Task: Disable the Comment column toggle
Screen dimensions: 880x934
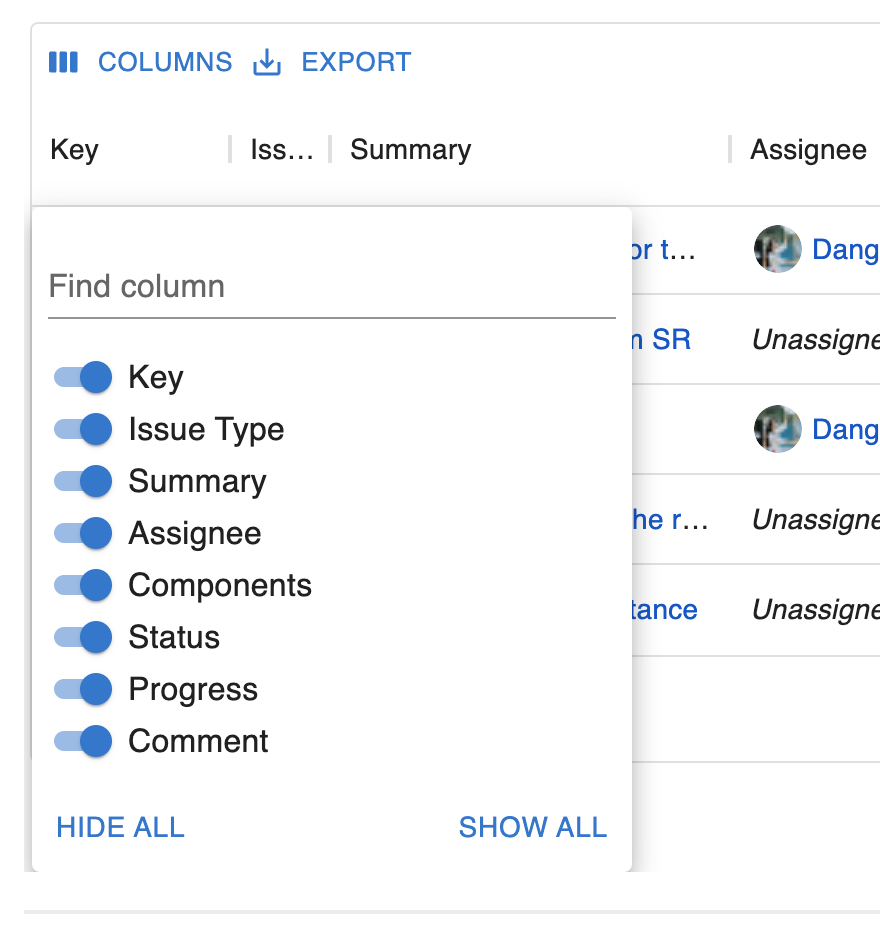Action: click(83, 741)
